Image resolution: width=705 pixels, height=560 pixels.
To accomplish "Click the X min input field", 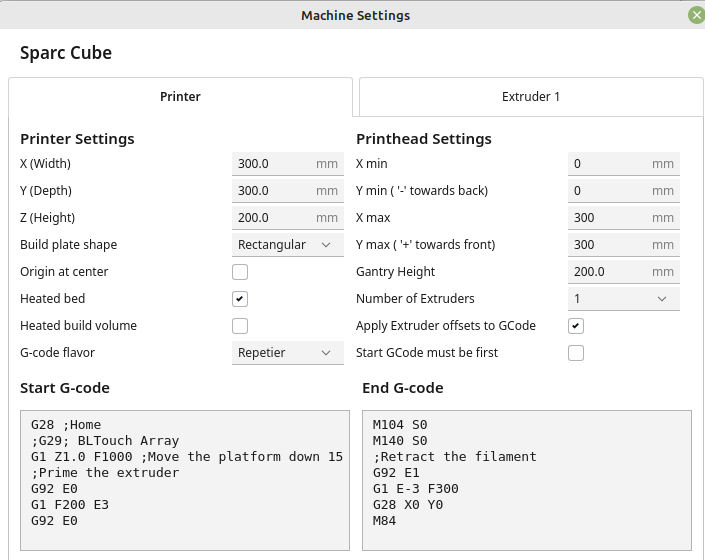I will coord(609,164).
